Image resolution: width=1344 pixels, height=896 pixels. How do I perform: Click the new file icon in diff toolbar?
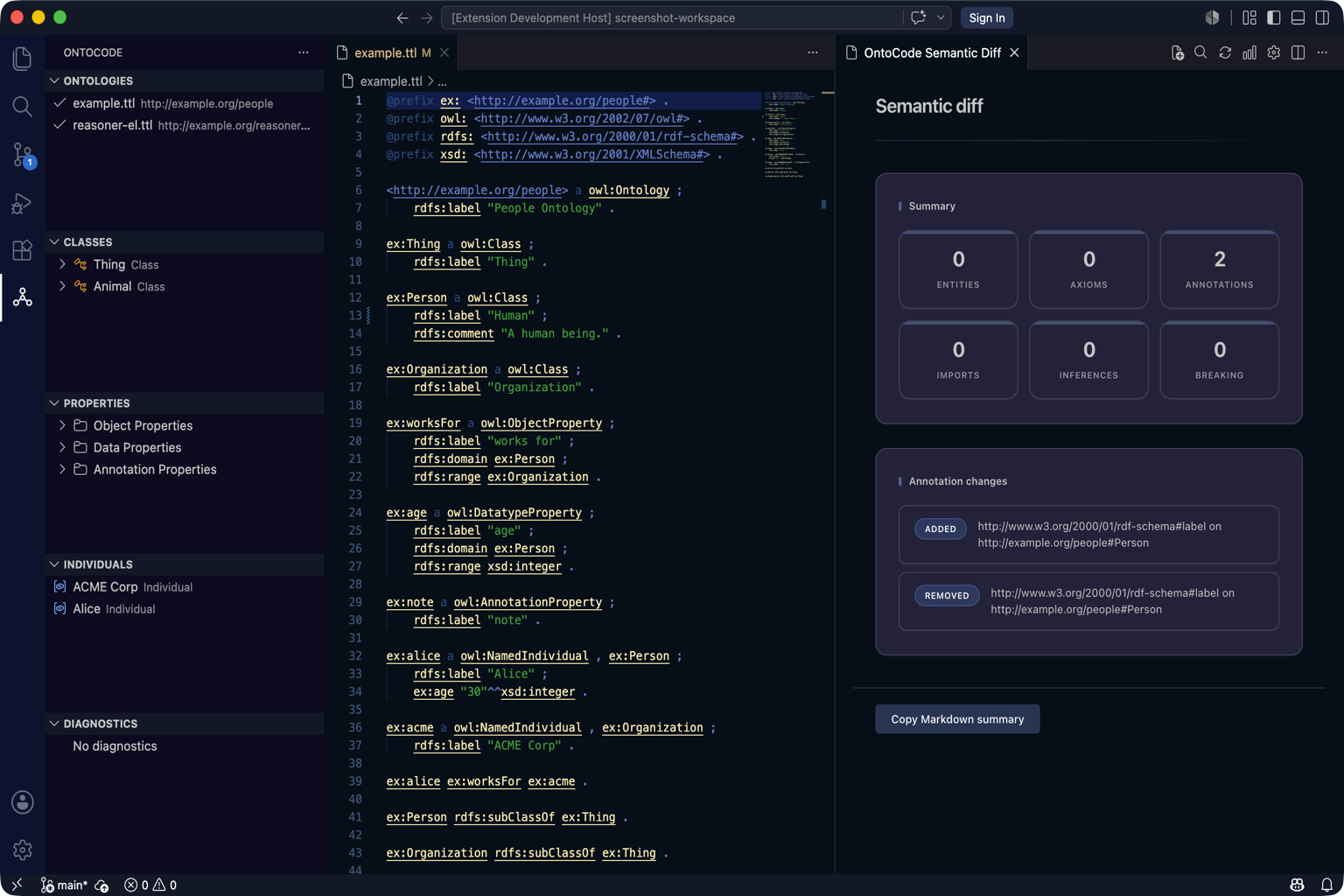[1177, 53]
